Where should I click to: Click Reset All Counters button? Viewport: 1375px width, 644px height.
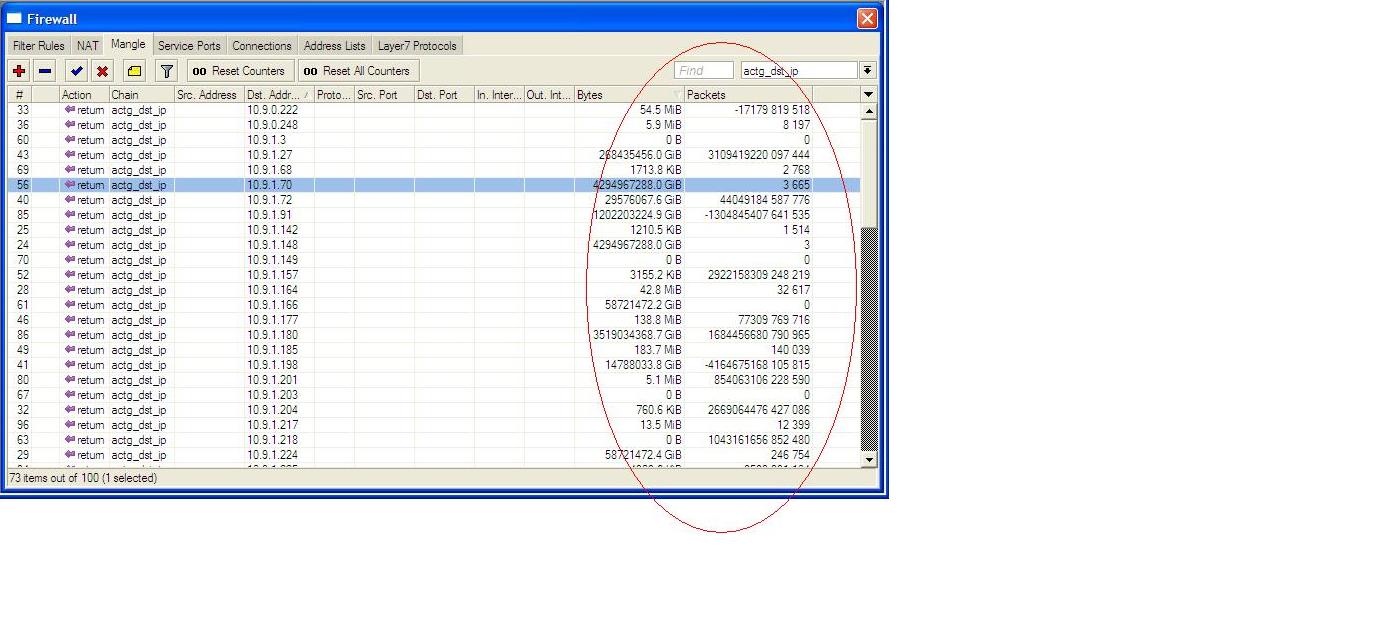[358, 71]
